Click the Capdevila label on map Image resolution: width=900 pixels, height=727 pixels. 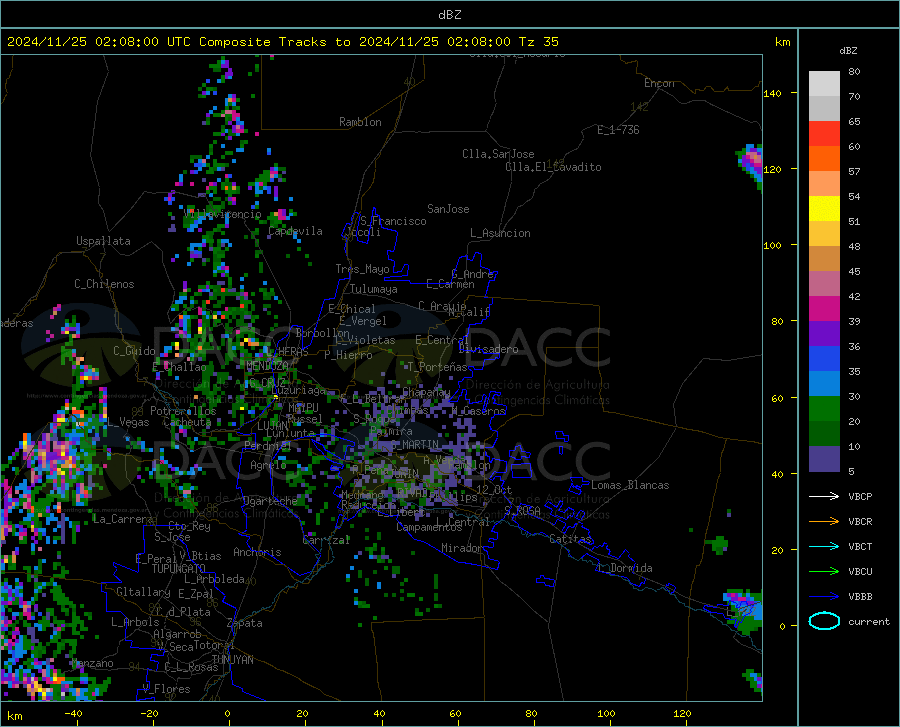295,231
